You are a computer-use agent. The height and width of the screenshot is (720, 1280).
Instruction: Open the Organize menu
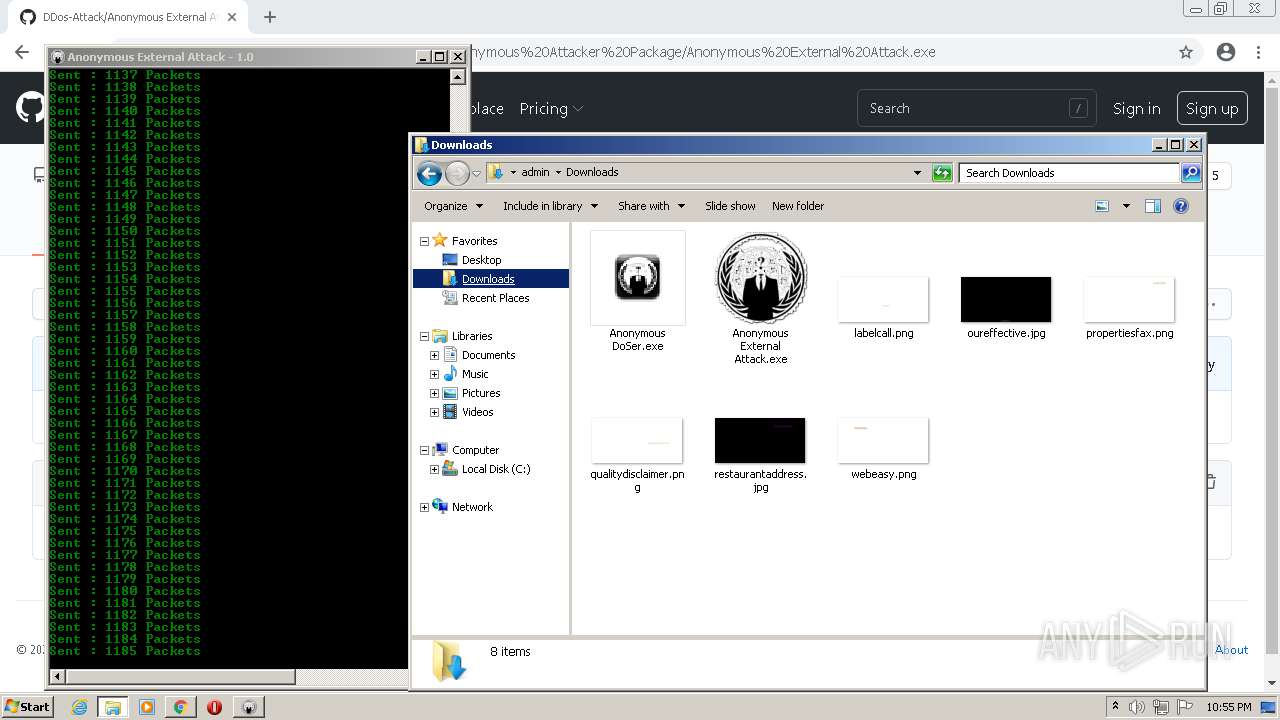click(x=453, y=206)
